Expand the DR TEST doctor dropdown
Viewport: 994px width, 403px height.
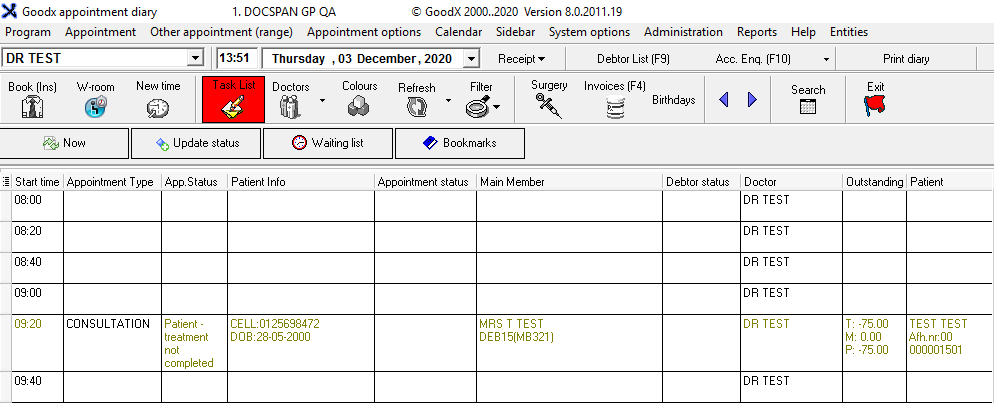coord(195,59)
